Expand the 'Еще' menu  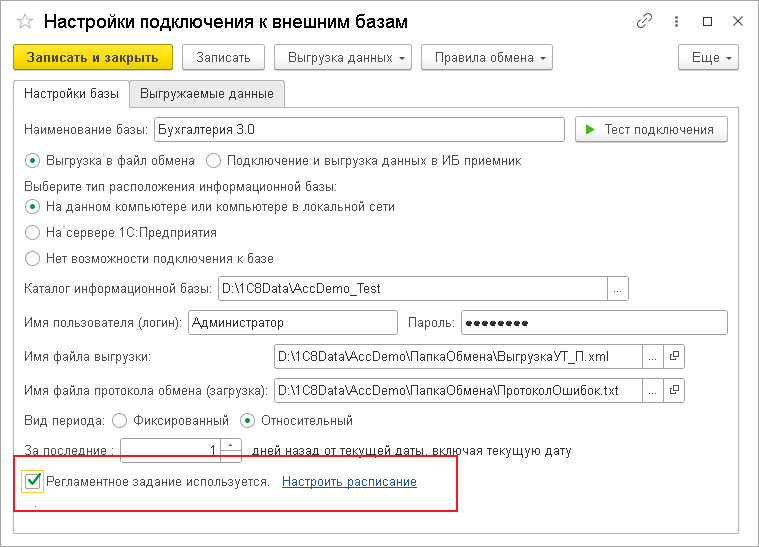click(708, 58)
